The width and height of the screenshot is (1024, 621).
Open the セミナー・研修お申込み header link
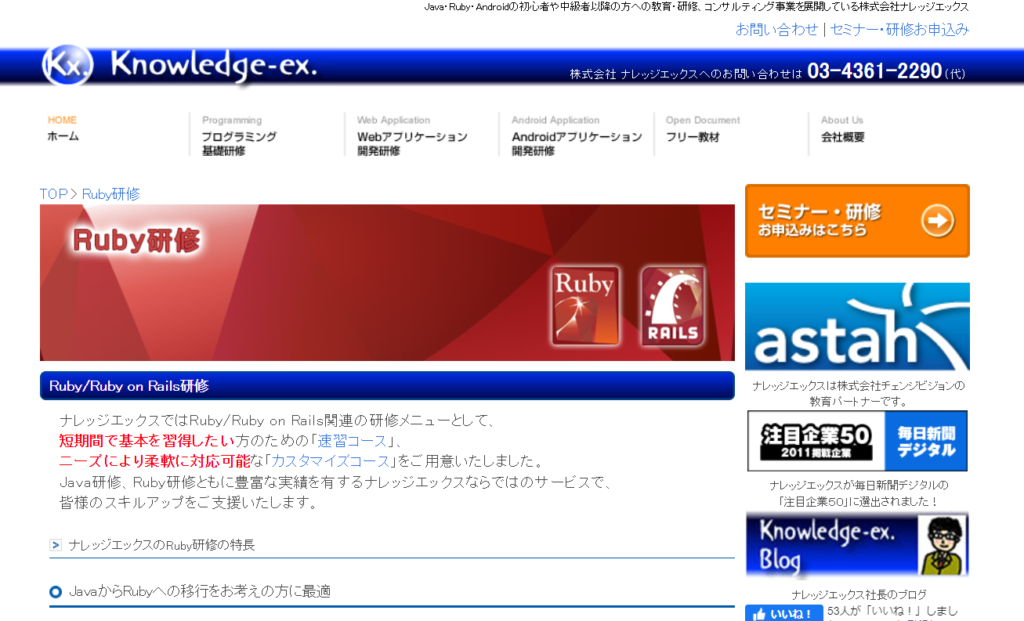(899, 29)
